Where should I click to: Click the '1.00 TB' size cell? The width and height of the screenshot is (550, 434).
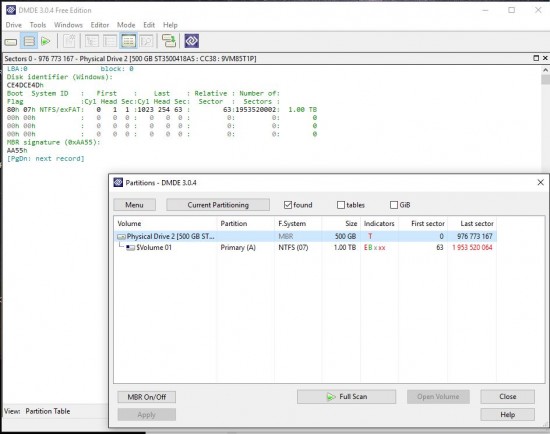(x=345, y=247)
